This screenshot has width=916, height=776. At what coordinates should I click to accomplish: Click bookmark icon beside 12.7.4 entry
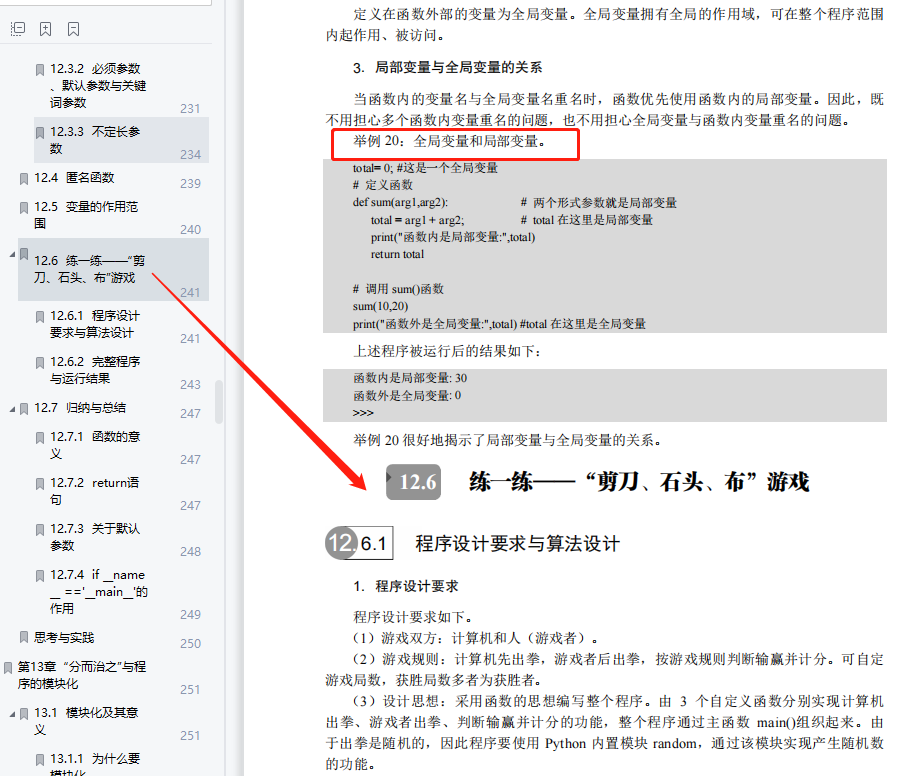[x=40, y=576]
